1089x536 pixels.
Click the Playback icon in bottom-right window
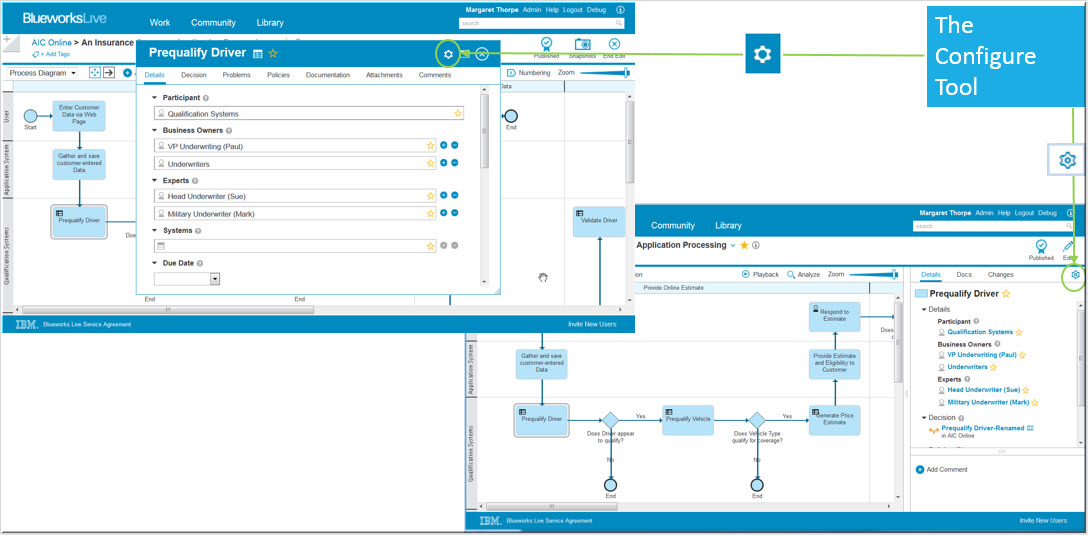point(746,275)
